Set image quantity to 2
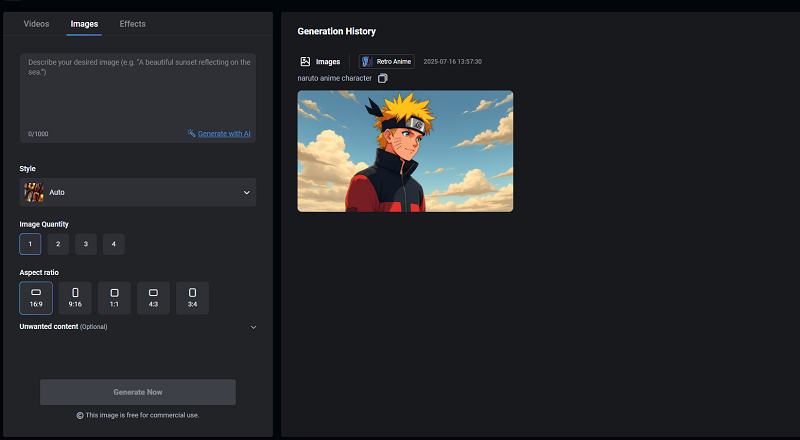This screenshot has height=440, width=800. (x=58, y=244)
